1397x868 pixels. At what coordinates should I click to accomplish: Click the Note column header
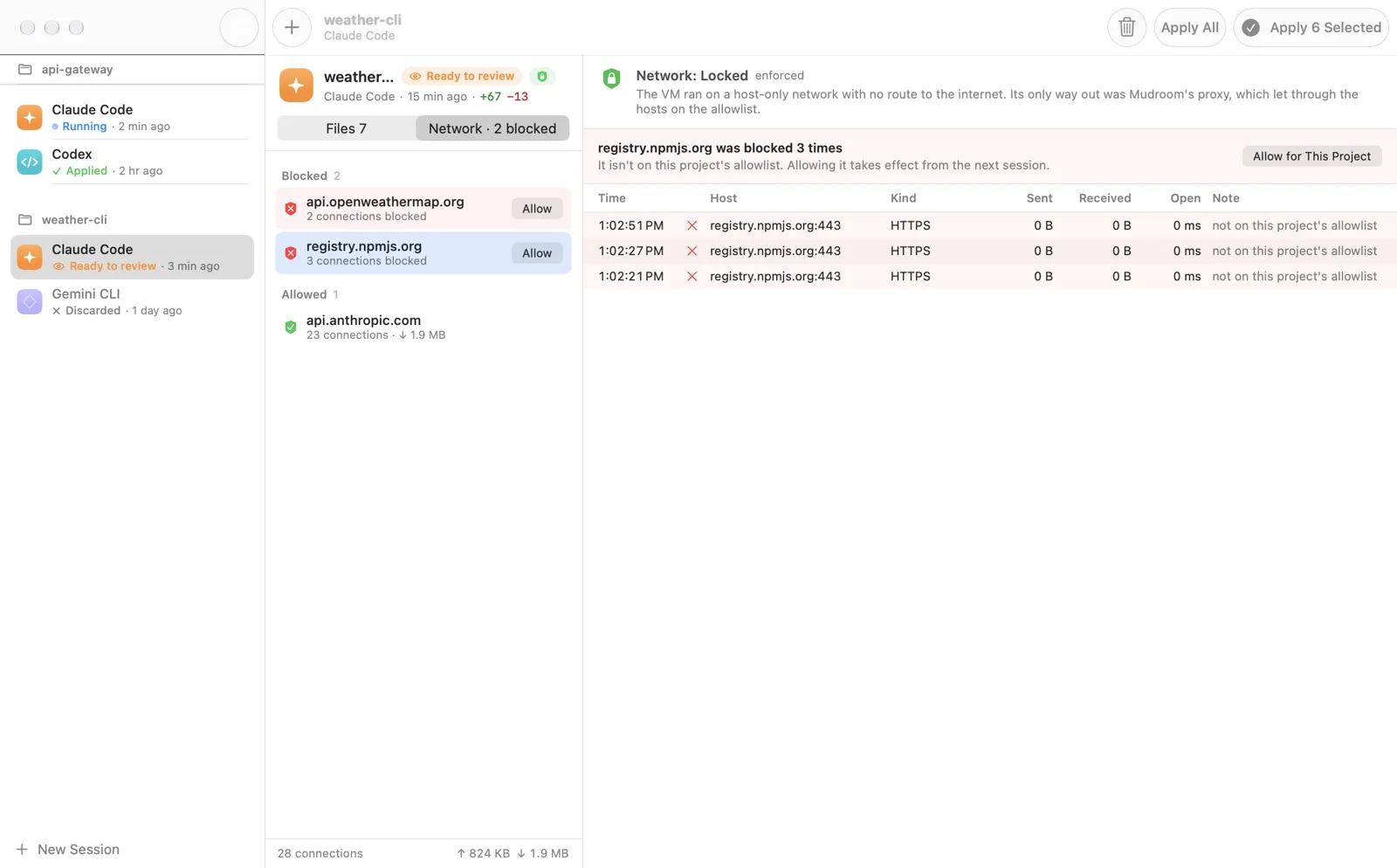pos(1225,198)
